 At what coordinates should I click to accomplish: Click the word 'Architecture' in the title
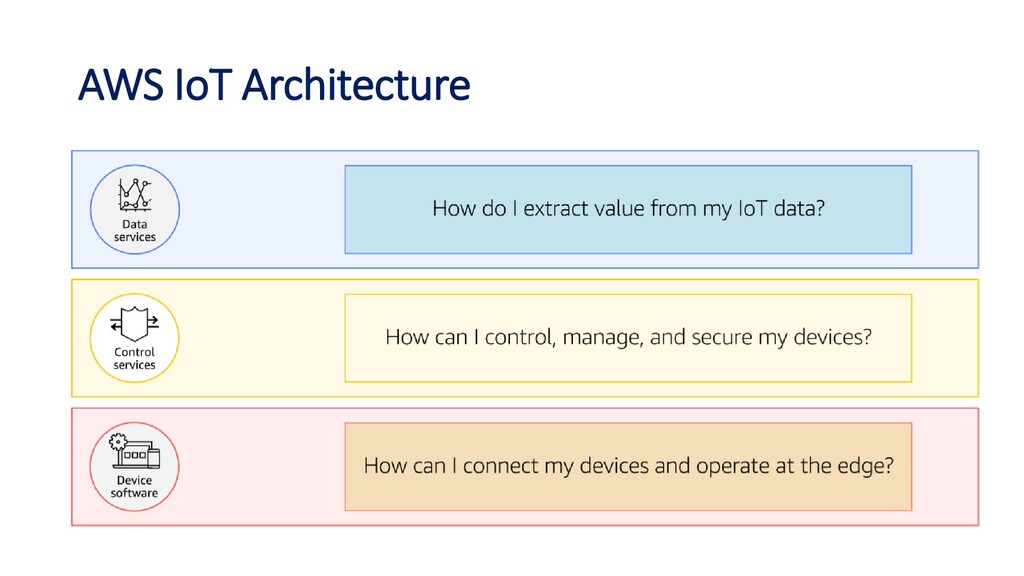(356, 85)
